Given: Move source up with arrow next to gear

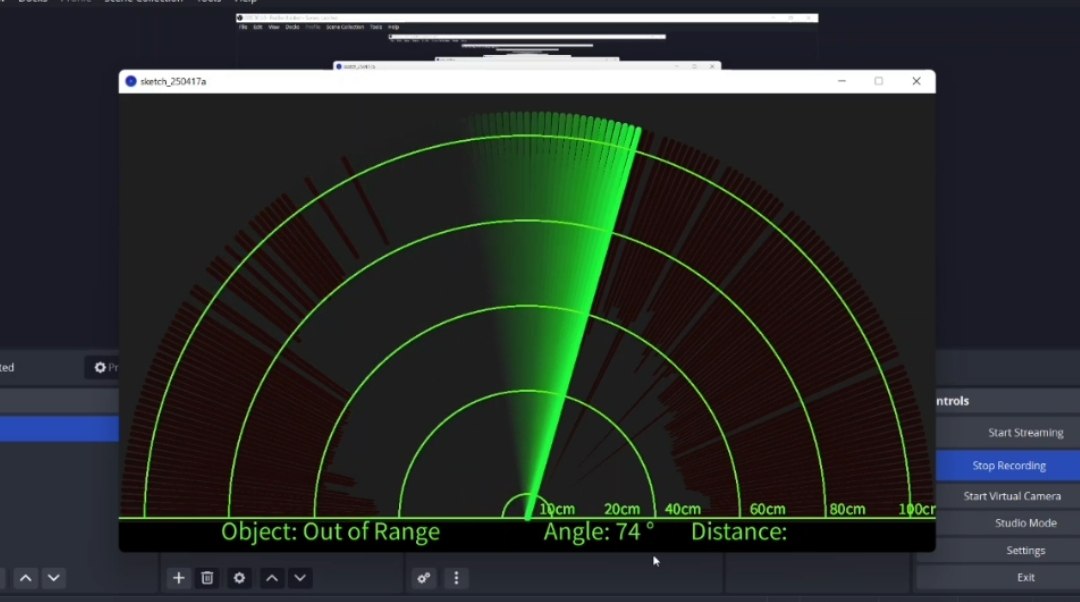Looking at the screenshot, I should coord(272,578).
